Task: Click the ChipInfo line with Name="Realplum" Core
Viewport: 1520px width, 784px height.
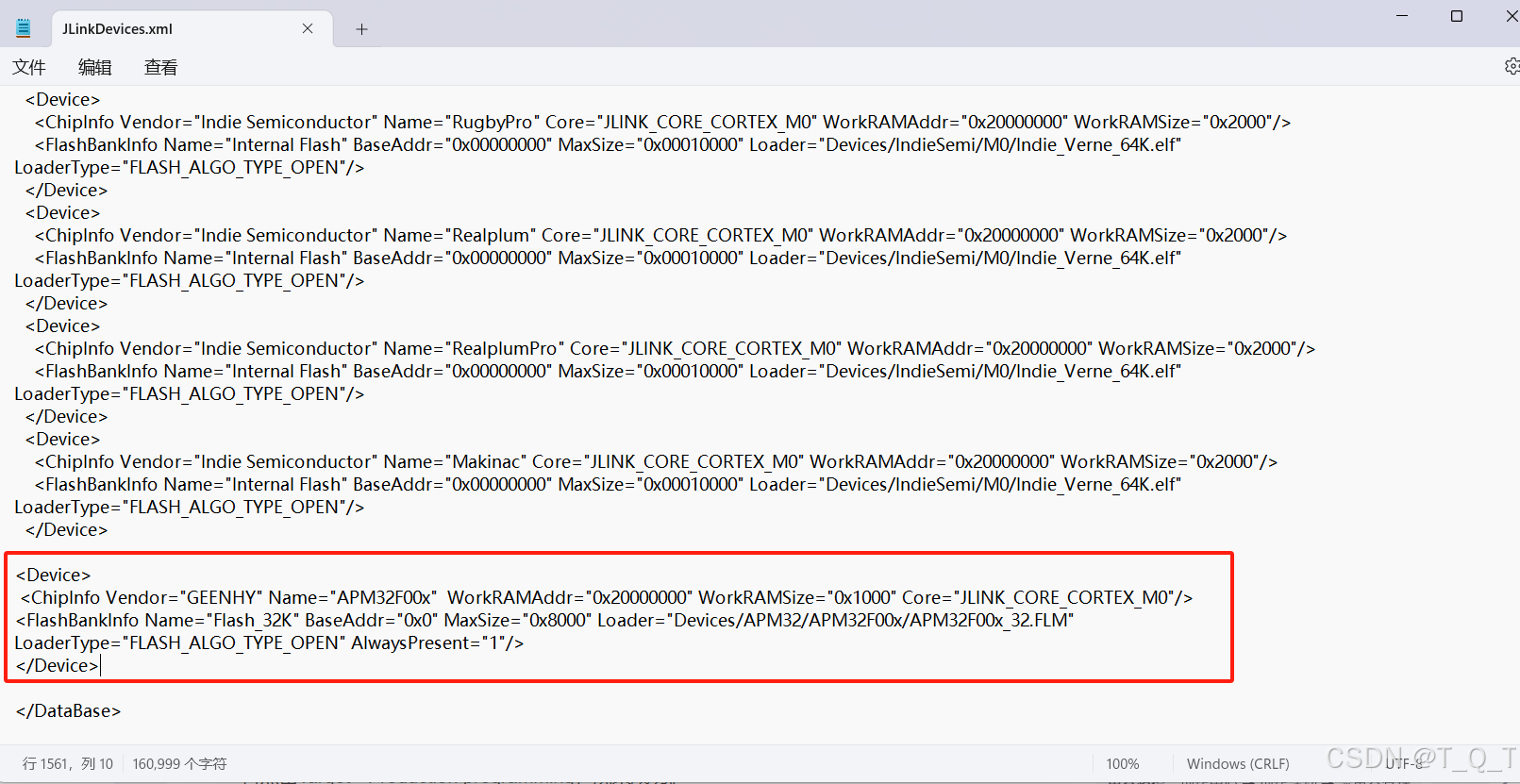Action: click(x=660, y=236)
